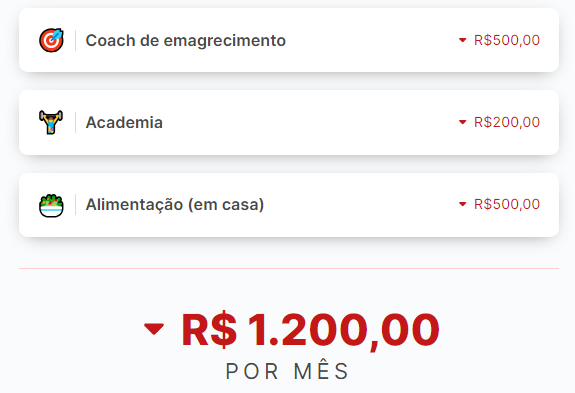Click the salad bowl emoji icon

coord(51,205)
